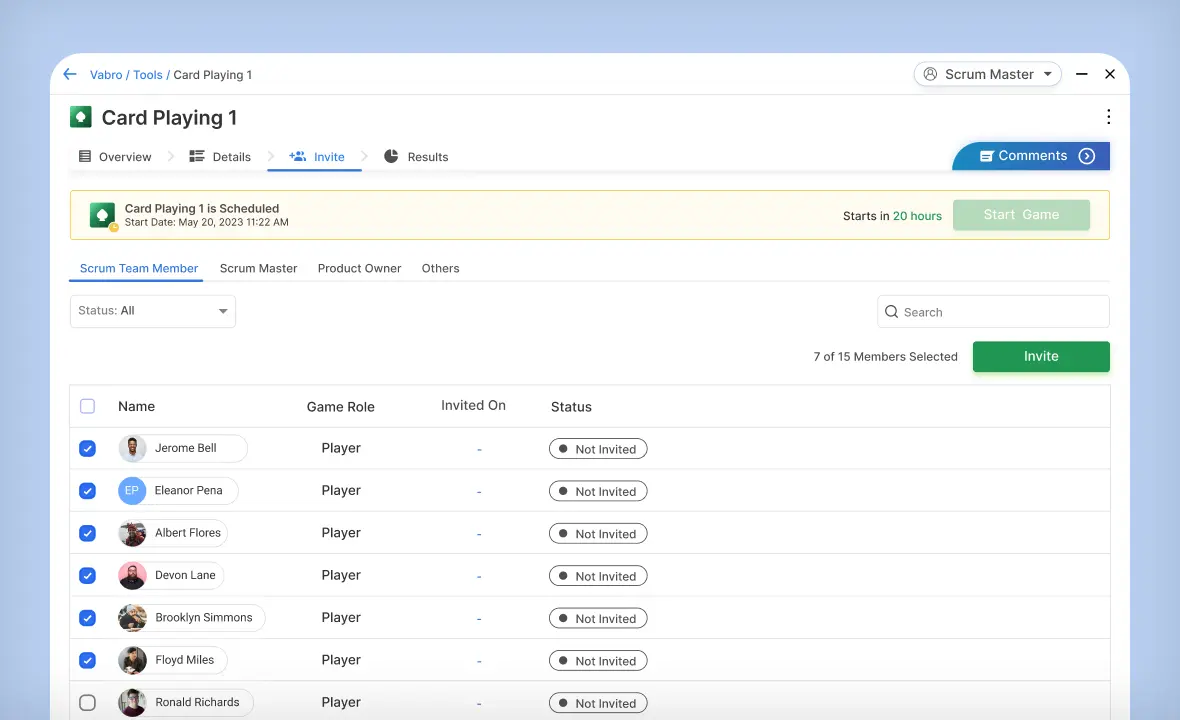This screenshot has height=720, width=1180.
Task: Click the back arrow icon
Action: click(x=70, y=75)
